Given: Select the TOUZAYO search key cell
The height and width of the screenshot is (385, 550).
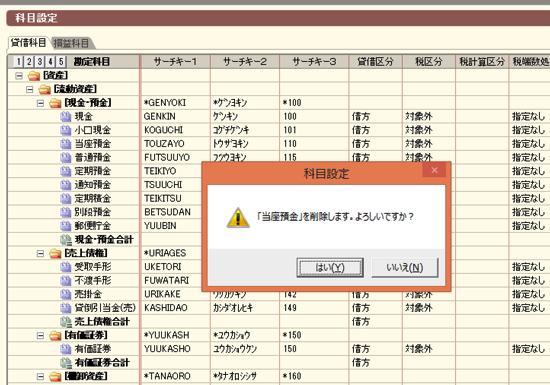Looking at the screenshot, I should pos(175,144).
